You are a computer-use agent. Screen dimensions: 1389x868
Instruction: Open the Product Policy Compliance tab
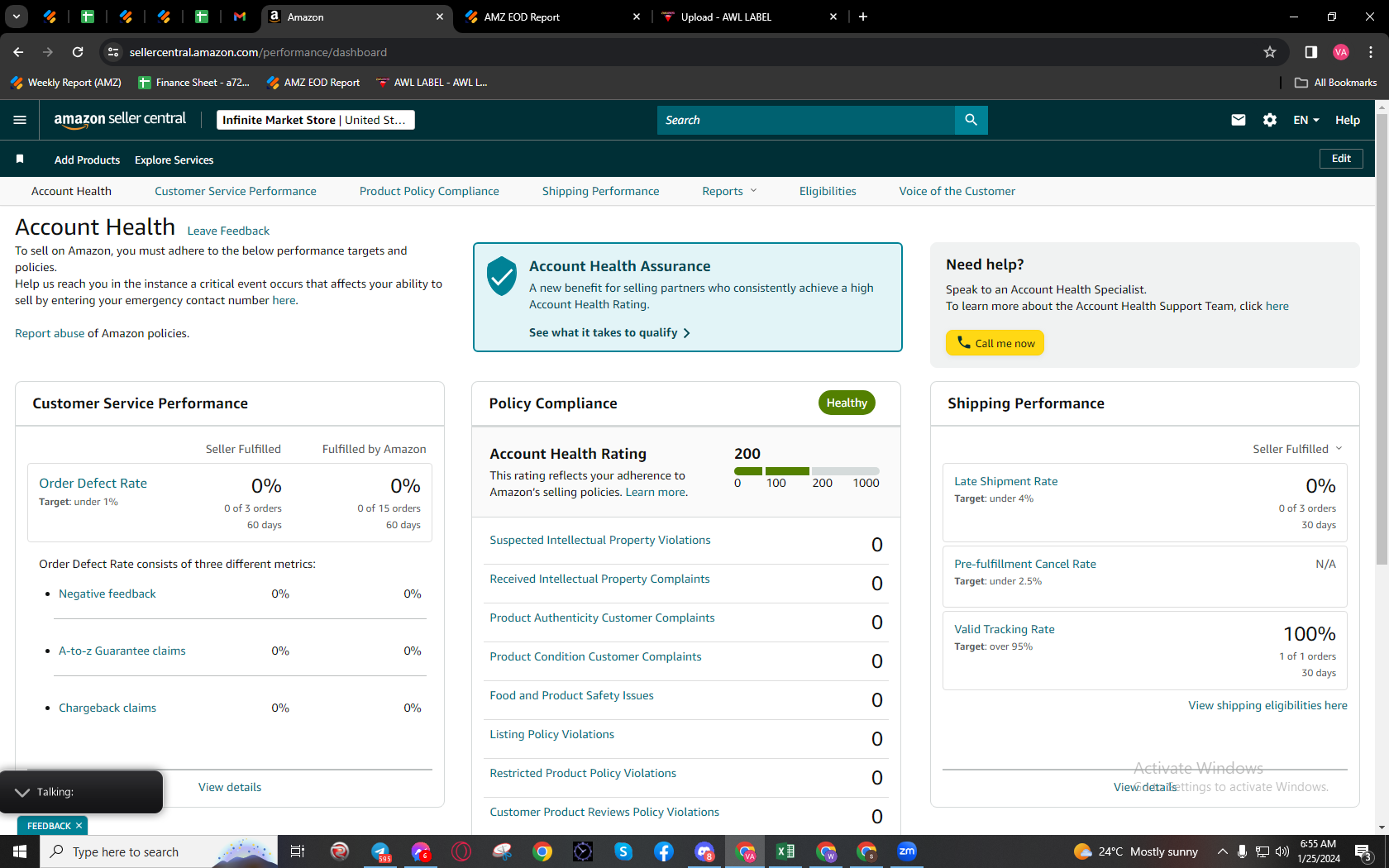(429, 191)
